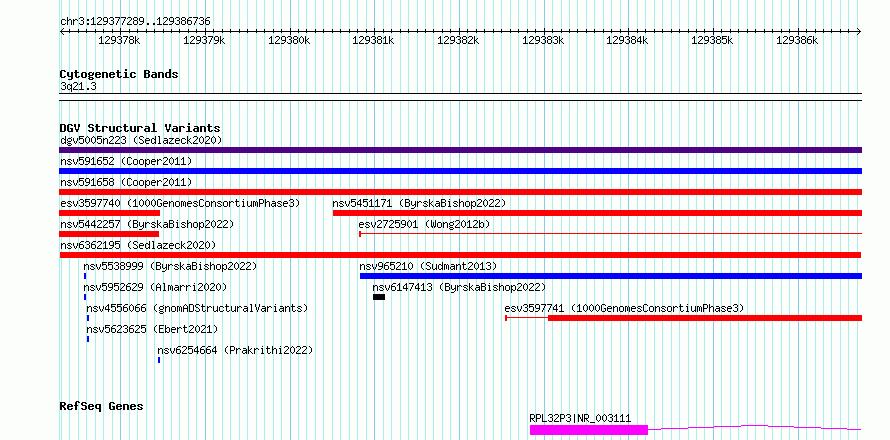Viewport: 890px width, 440px height.
Task: Click the Cytogenetic Bands track title
Action: (x=119, y=74)
